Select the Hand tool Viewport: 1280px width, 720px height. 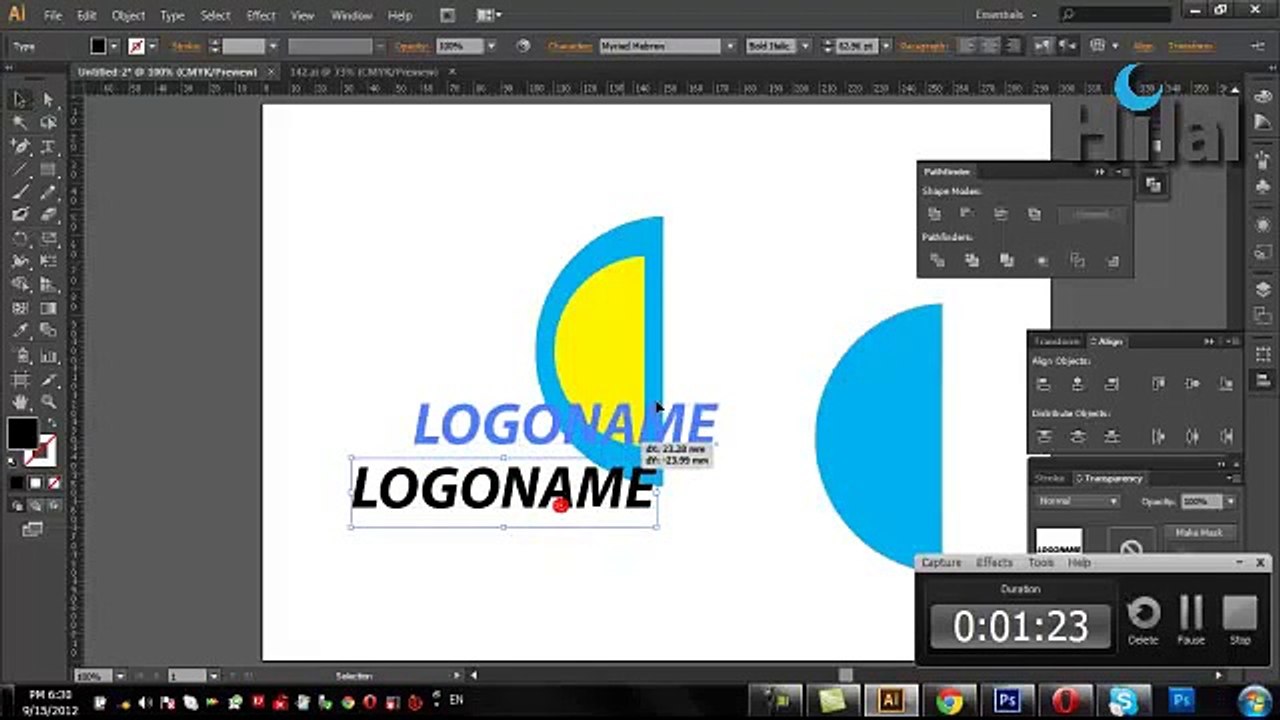point(20,401)
